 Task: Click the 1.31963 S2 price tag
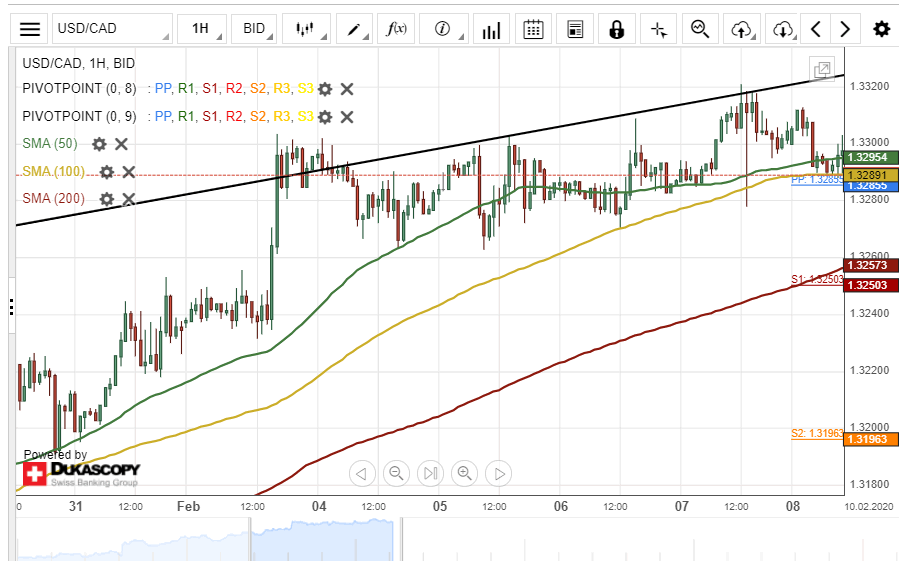[871, 439]
